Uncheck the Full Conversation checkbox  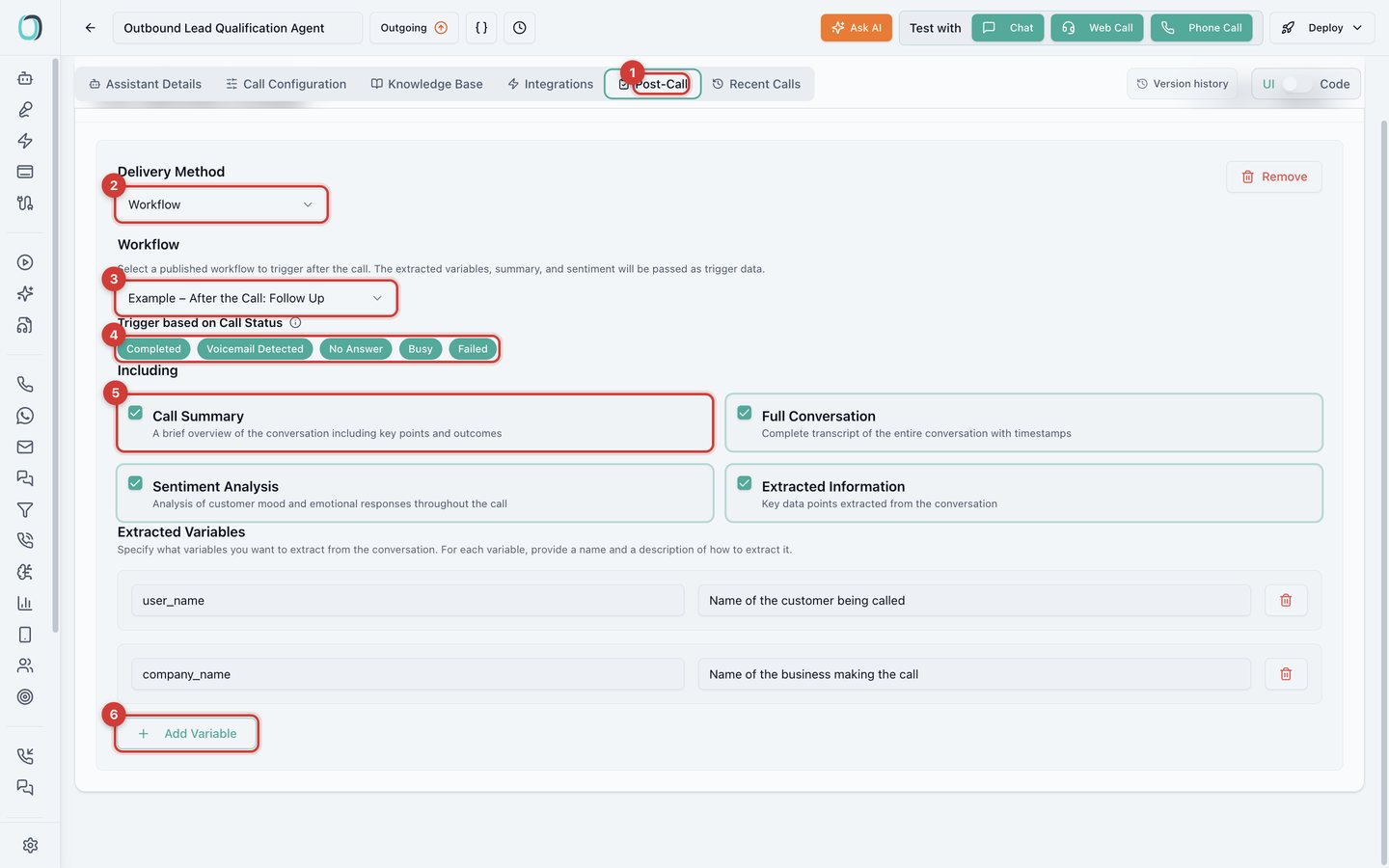click(745, 413)
